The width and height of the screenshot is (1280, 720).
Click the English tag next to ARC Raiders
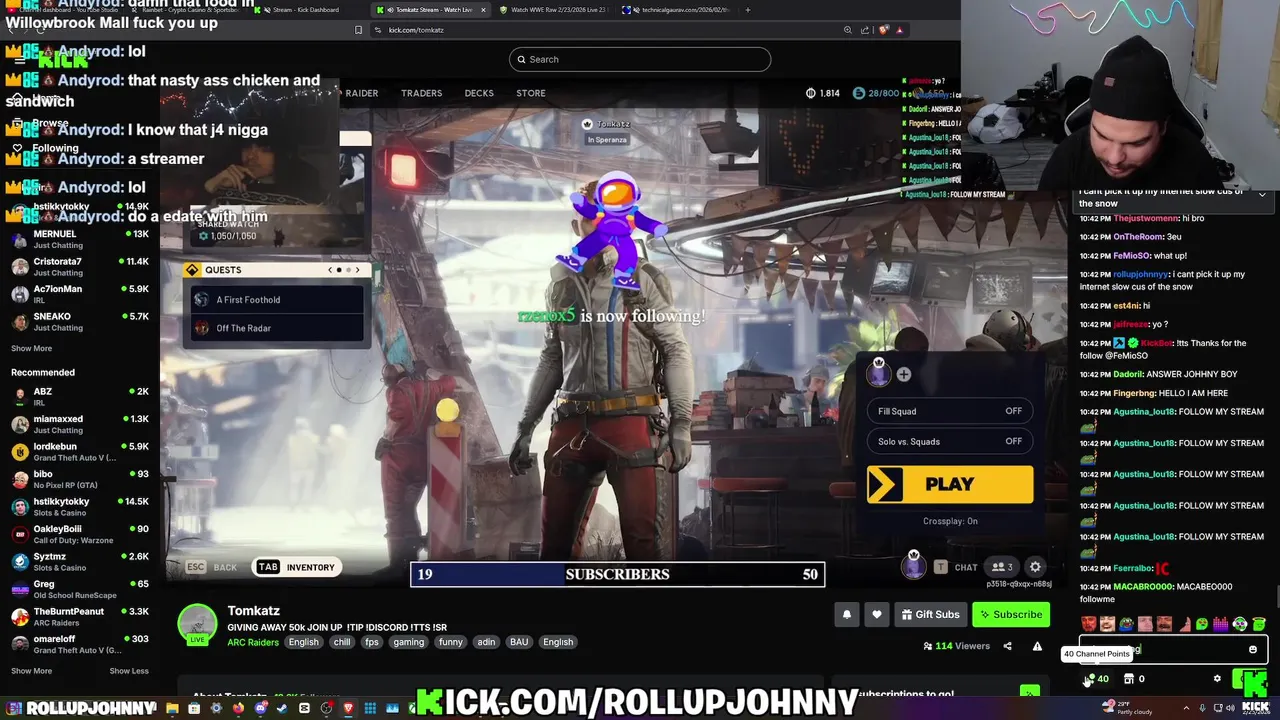click(303, 642)
